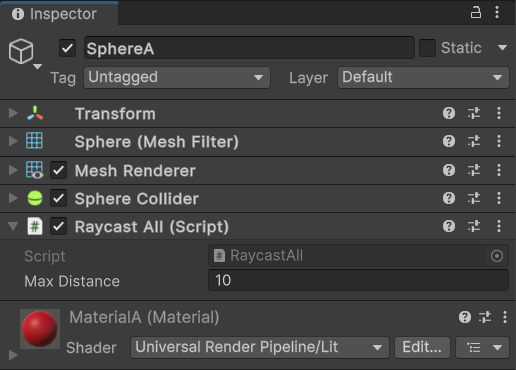This screenshot has height=370, width=516.
Task: Collapse the Raycast All script foldout
Action: (13, 226)
